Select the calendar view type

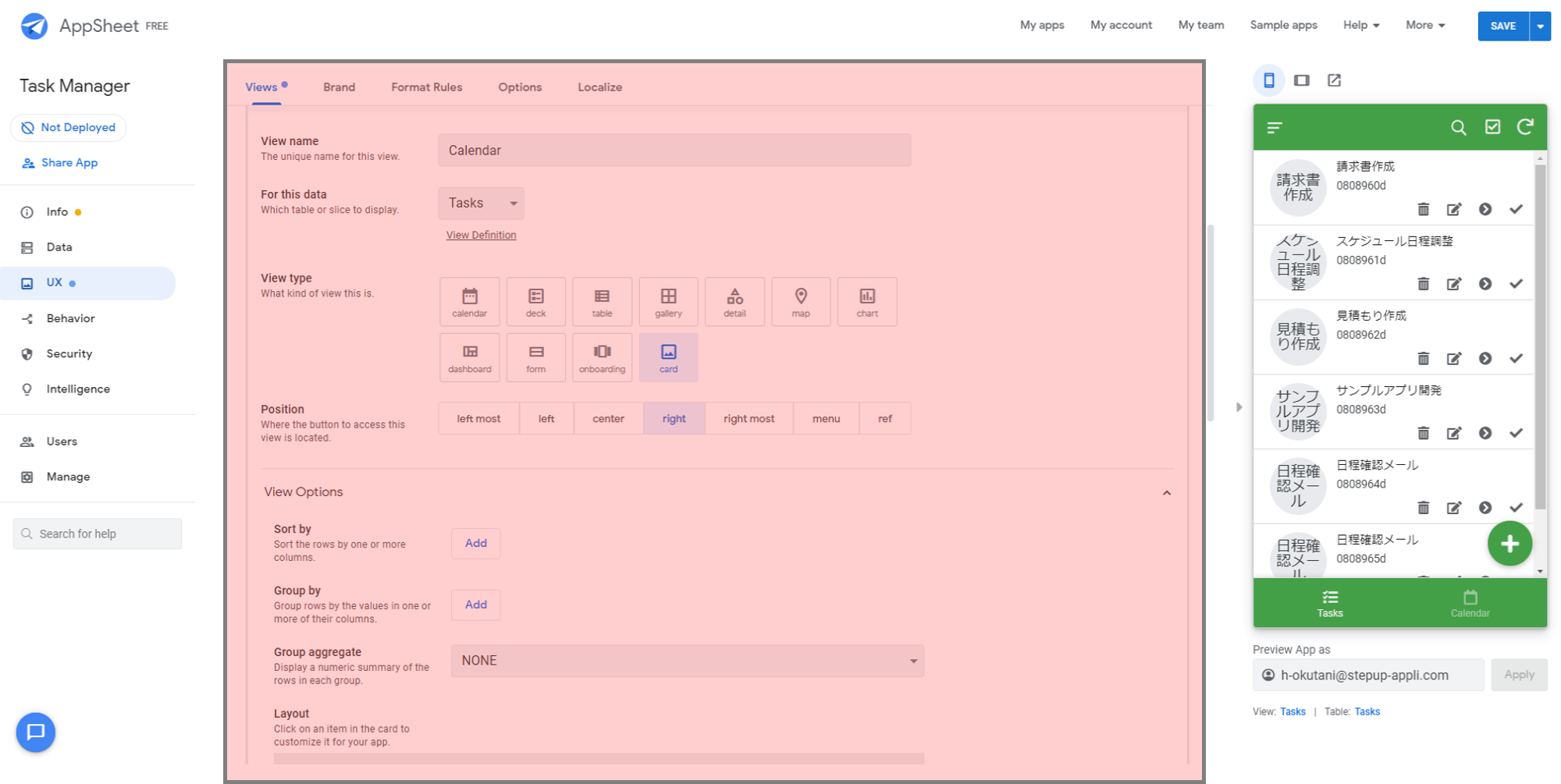469,302
